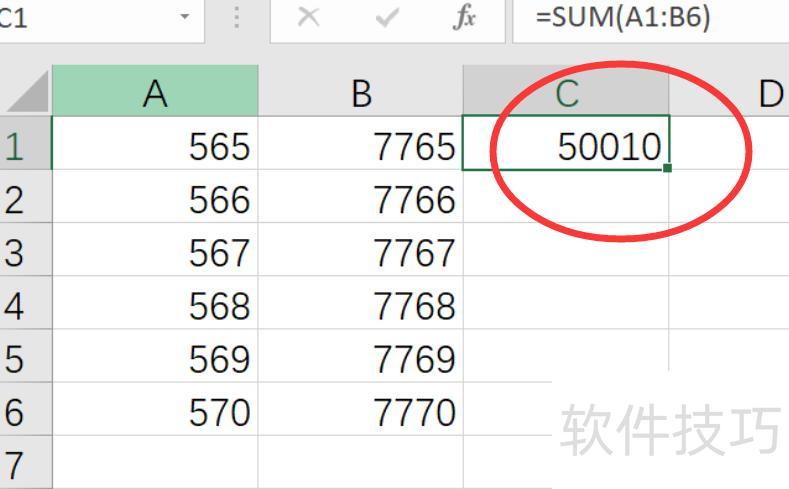Select row 6 header
This screenshot has width=789, height=489.
coord(26,409)
